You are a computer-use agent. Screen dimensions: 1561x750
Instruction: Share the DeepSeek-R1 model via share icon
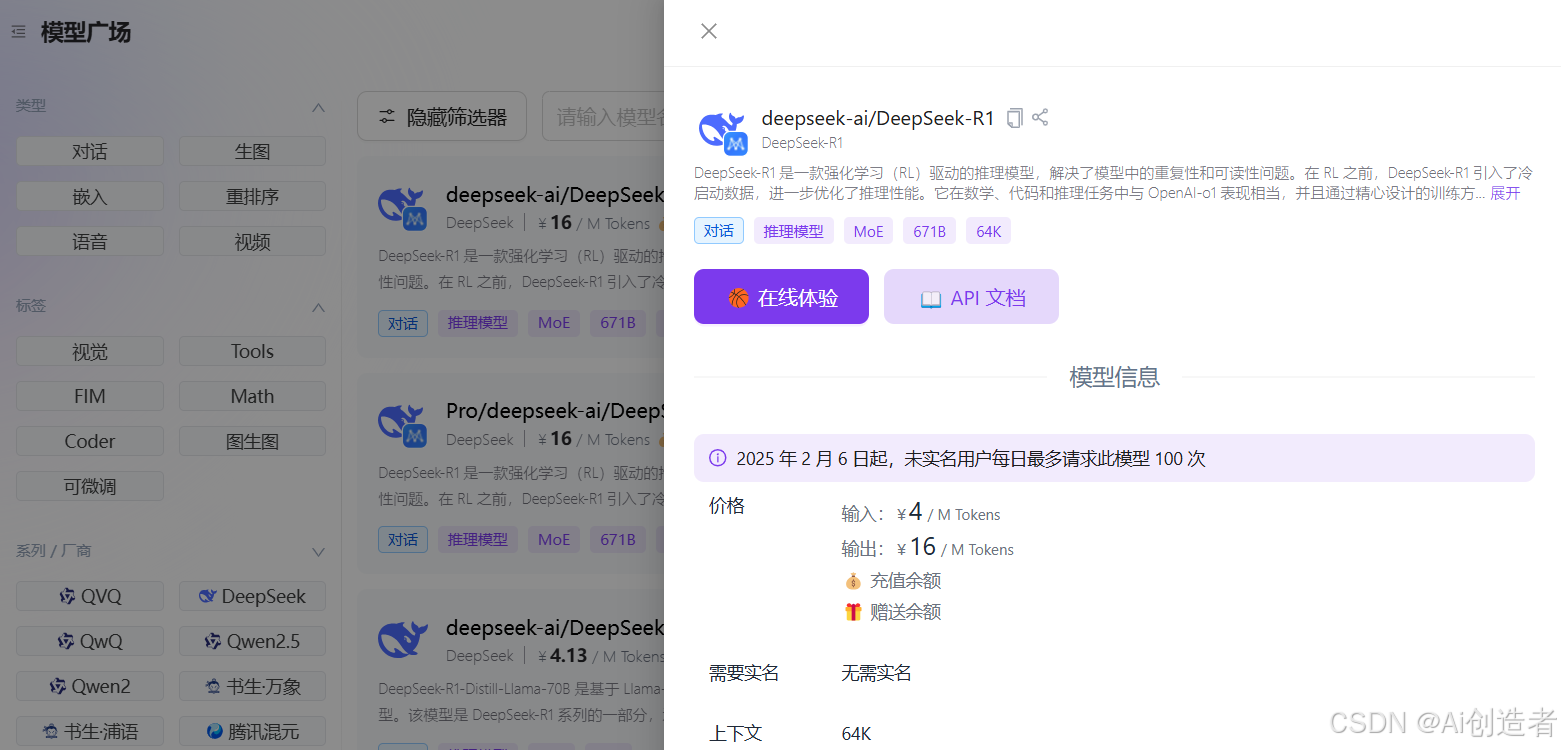click(x=1040, y=117)
